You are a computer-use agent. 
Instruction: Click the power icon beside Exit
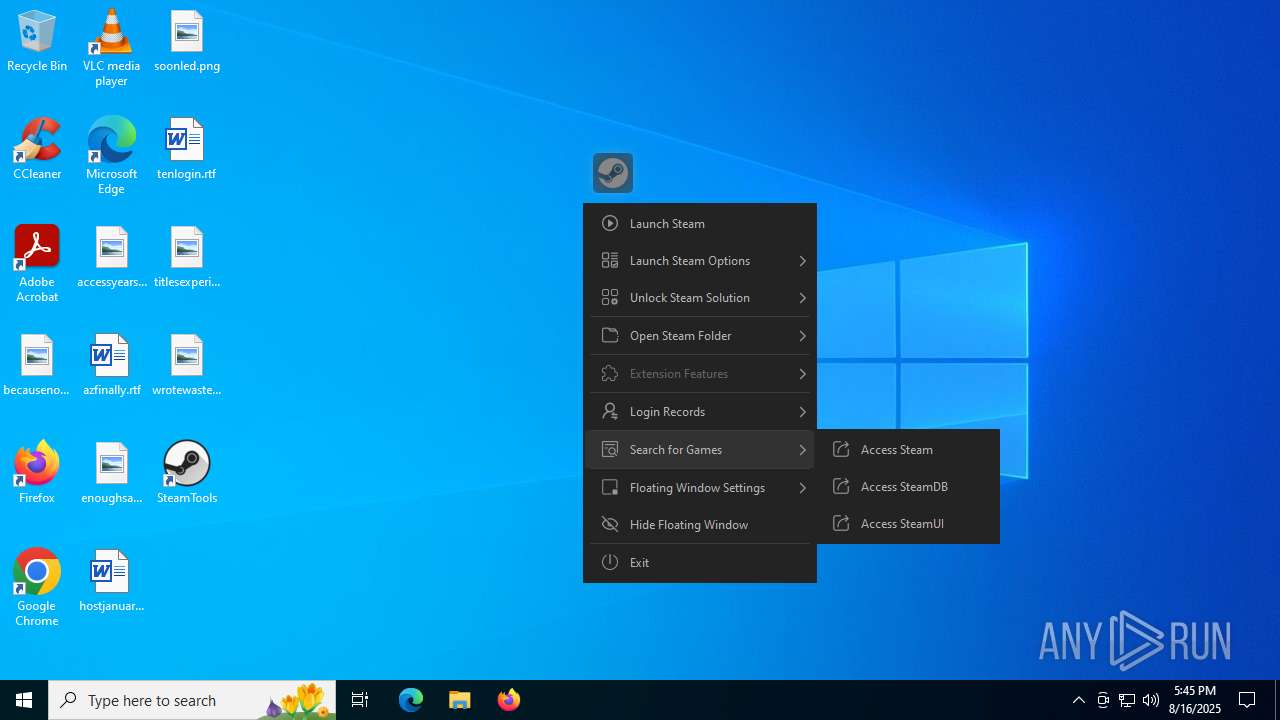610,562
